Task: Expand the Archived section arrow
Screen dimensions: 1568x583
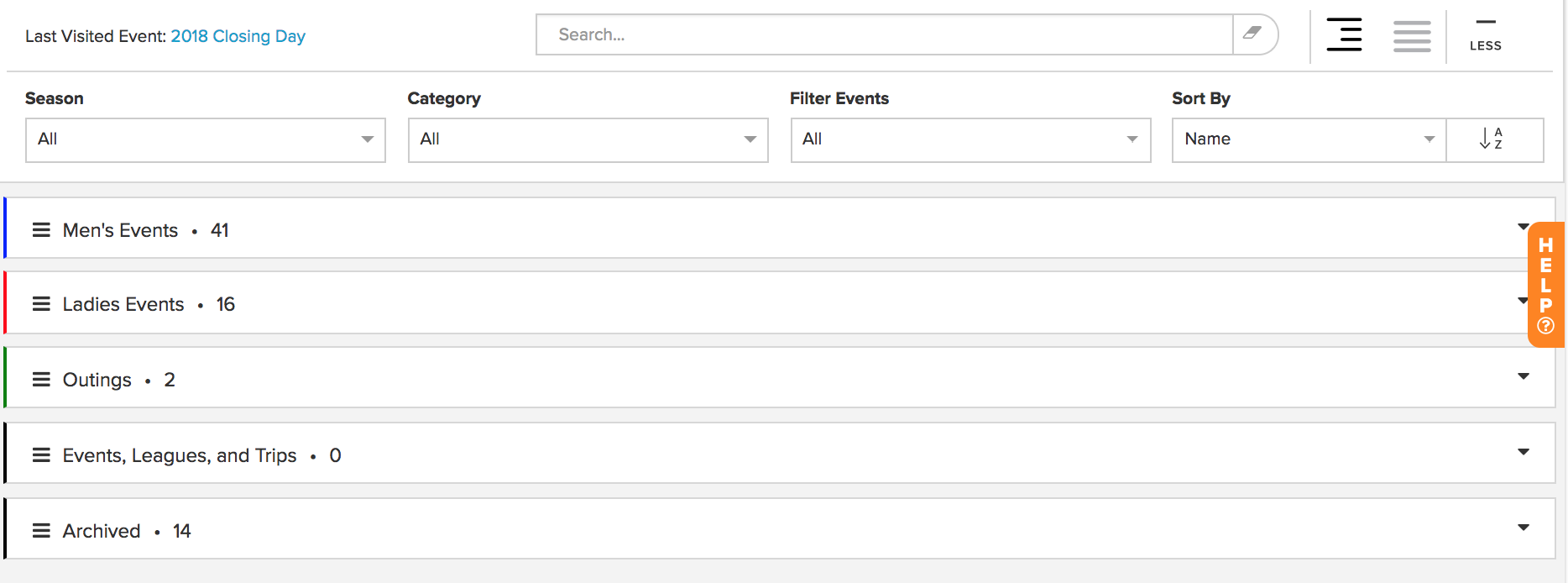Action: (x=1524, y=528)
